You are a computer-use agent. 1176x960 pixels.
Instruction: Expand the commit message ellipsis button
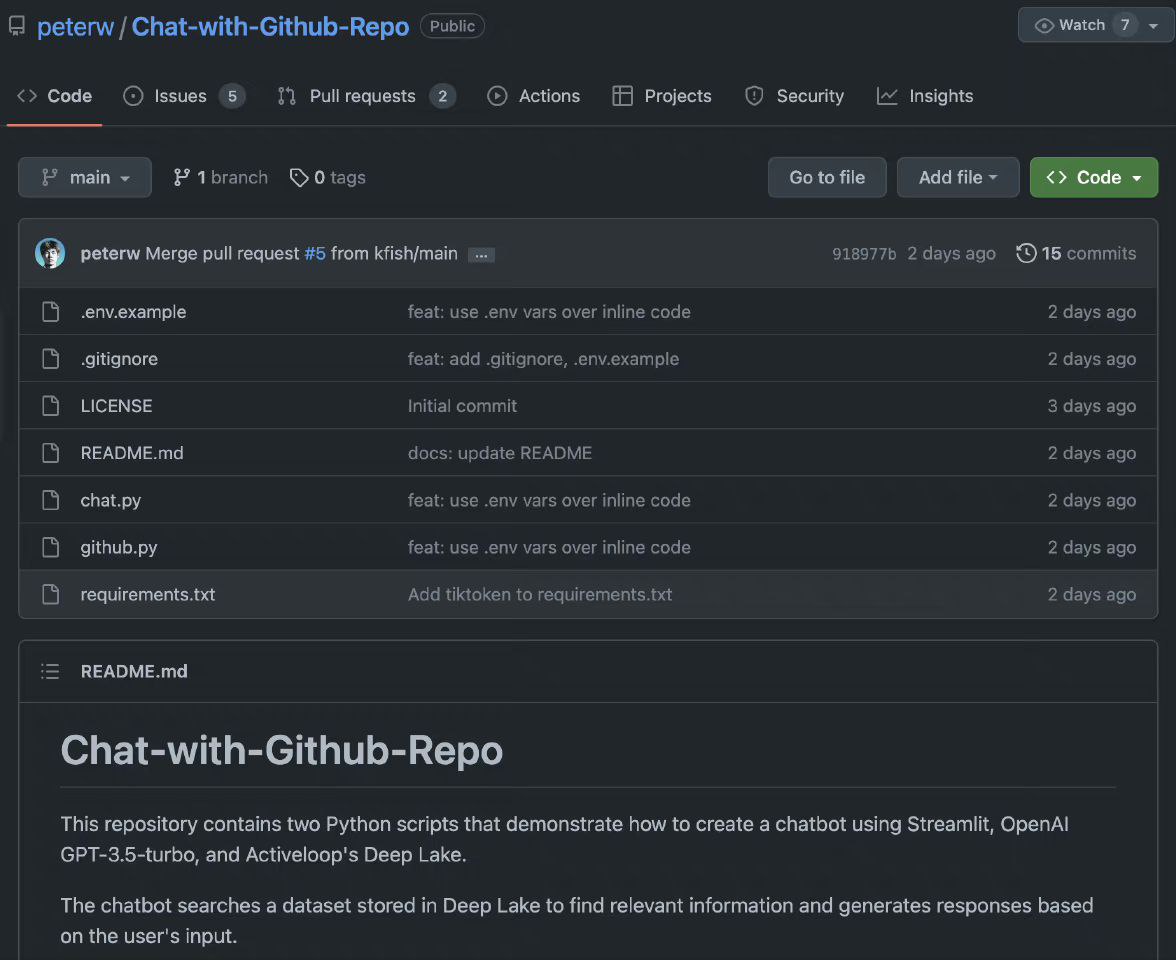click(481, 254)
